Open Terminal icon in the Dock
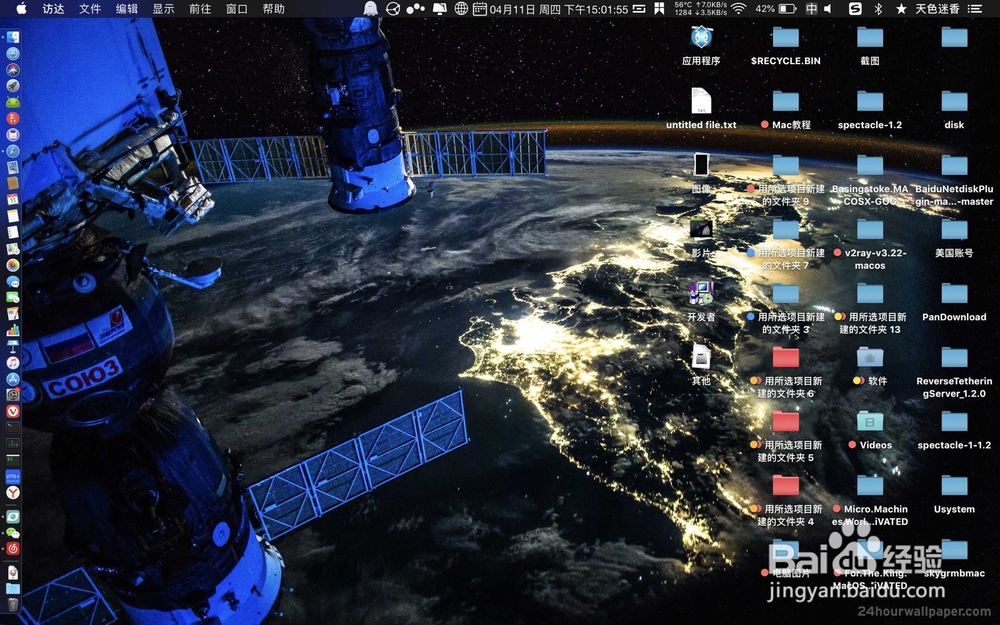Image resolution: width=1000 pixels, height=625 pixels. pyautogui.click(x=13, y=427)
